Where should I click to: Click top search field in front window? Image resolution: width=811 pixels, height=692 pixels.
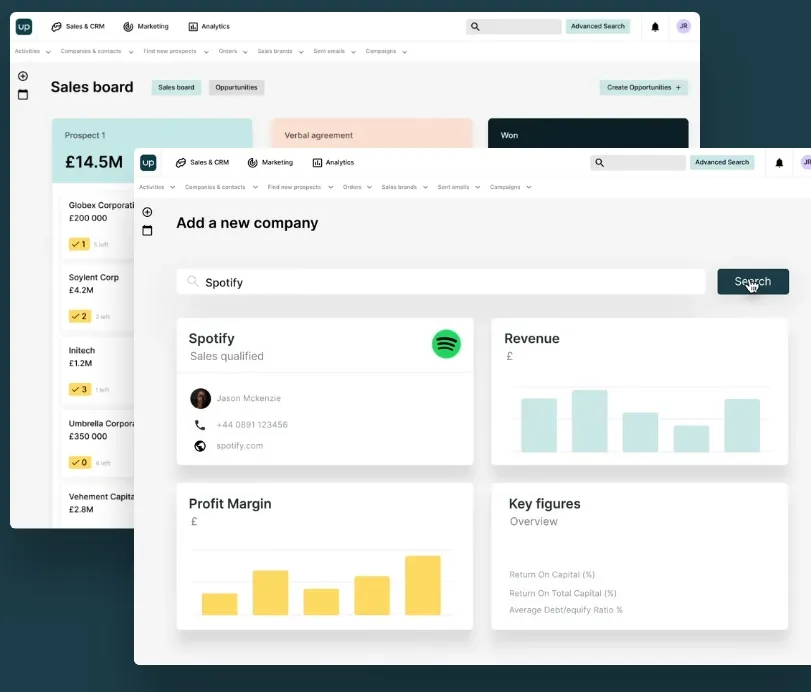pyautogui.click(x=638, y=162)
